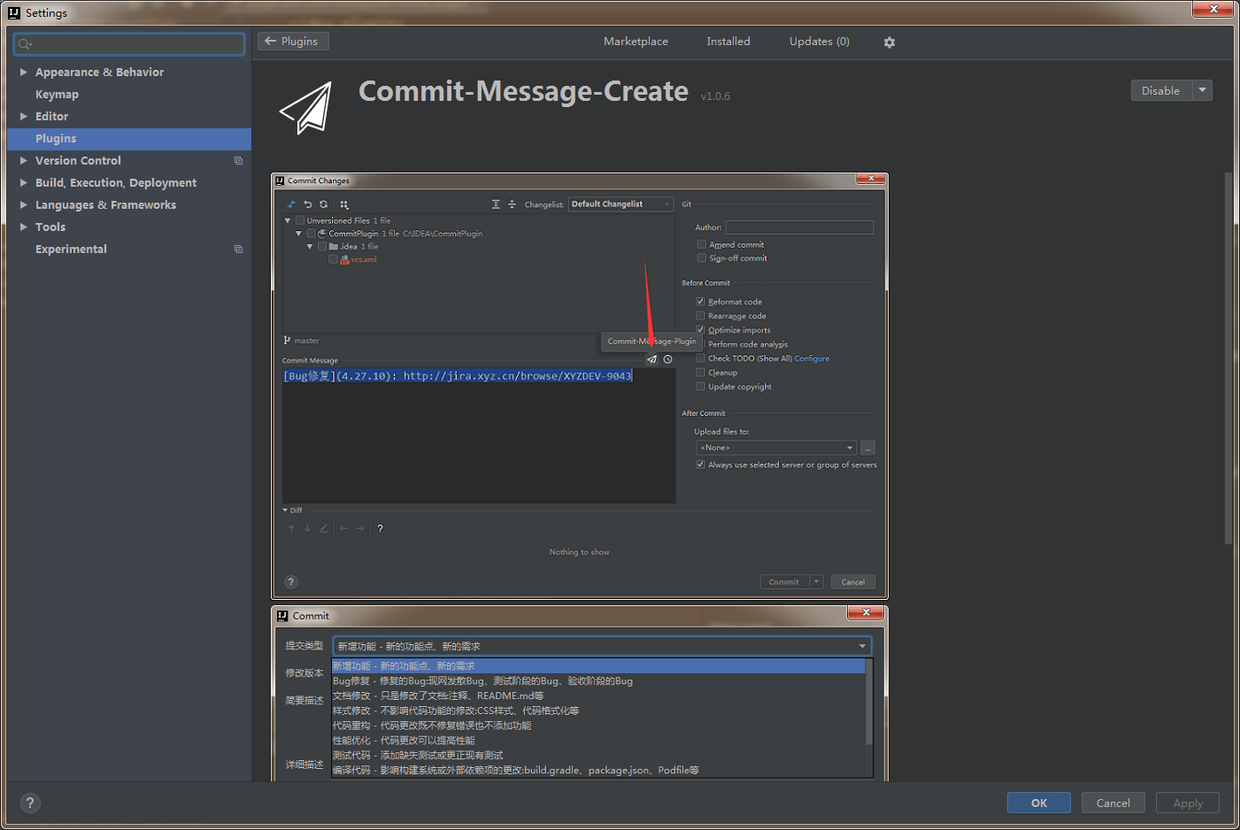Viewport: 1240px width, 830px height.
Task: Expand Build, Execution, Deployment node
Action: coord(24,183)
